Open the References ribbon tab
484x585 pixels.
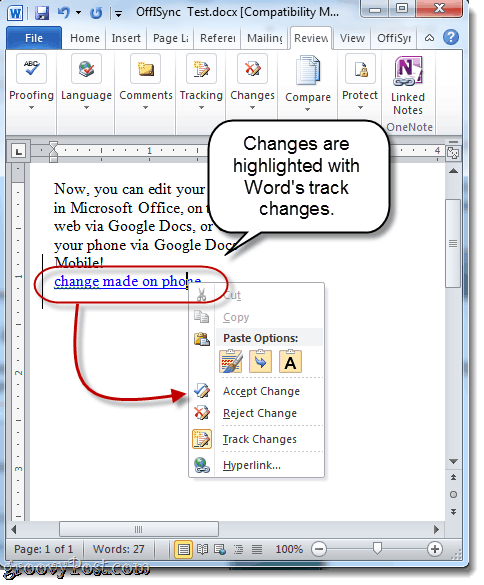click(x=218, y=38)
